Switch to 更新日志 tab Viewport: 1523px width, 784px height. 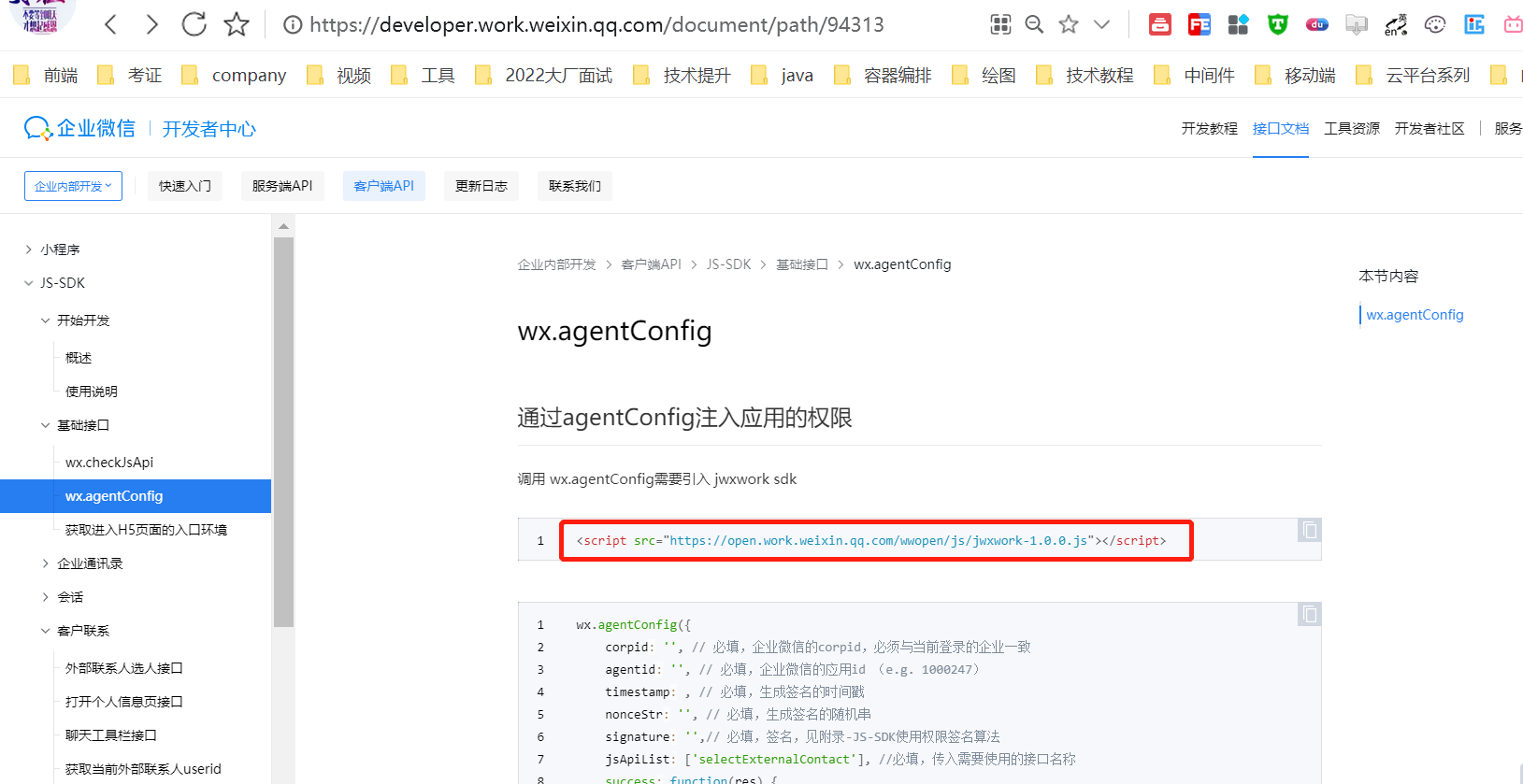(481, 186)
